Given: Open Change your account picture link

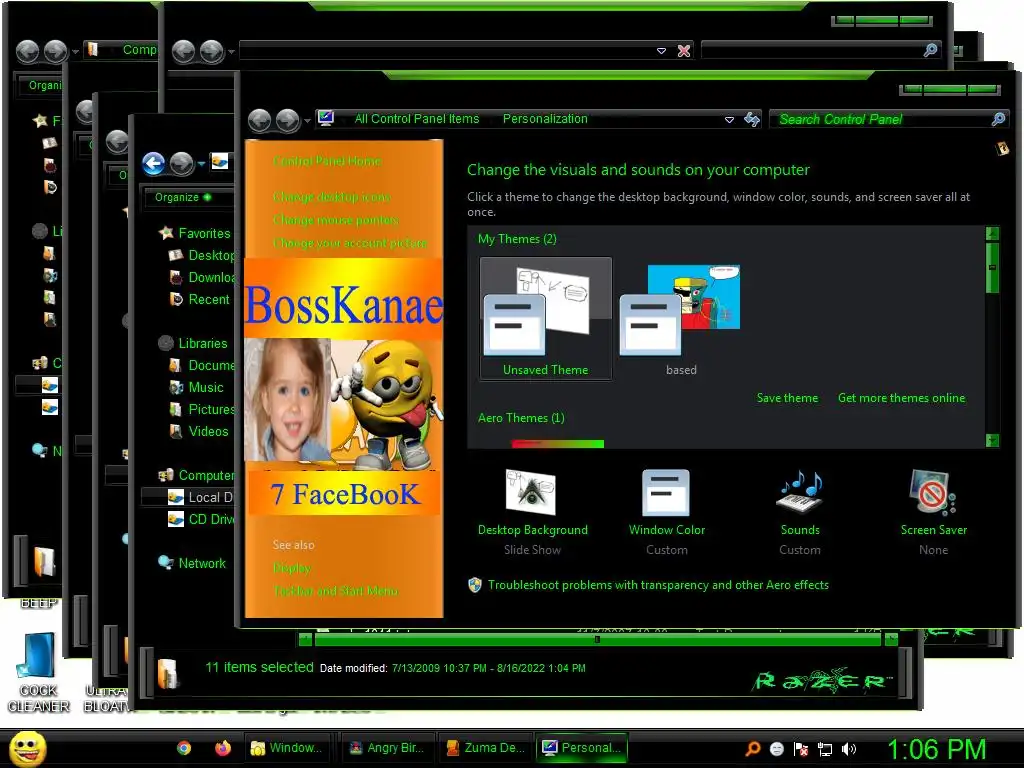Looking at the screenshot, I should (x=350, y=243).
